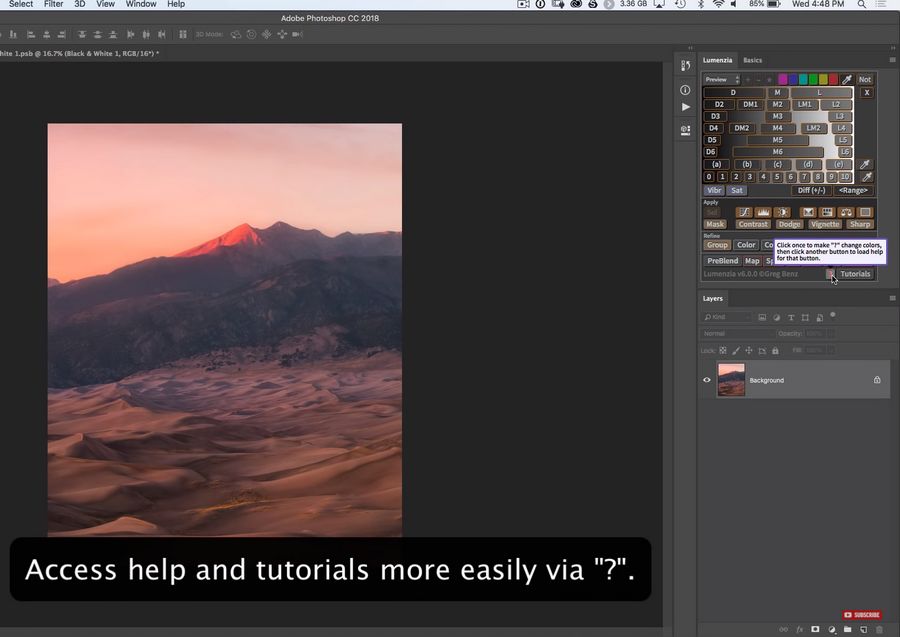900x637 pixels.
Task: Click the Add layer mask icon at panel bottom
Action: (x=815, y=630)
